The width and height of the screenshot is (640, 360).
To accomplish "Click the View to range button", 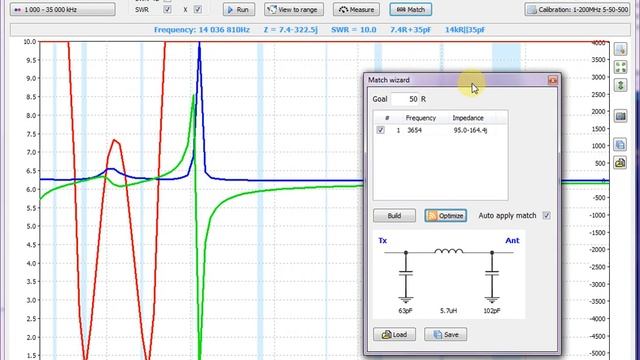I will (294, 9).
